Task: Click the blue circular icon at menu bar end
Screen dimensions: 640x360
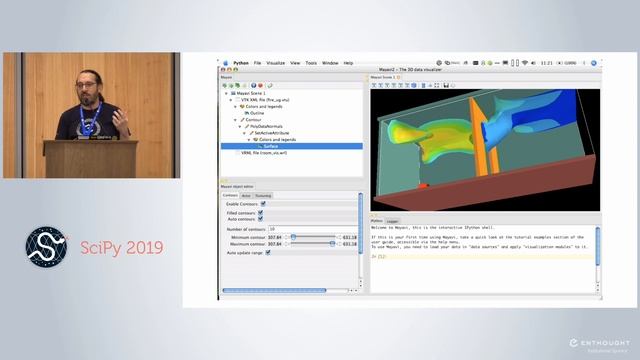Action: [594, 63]
